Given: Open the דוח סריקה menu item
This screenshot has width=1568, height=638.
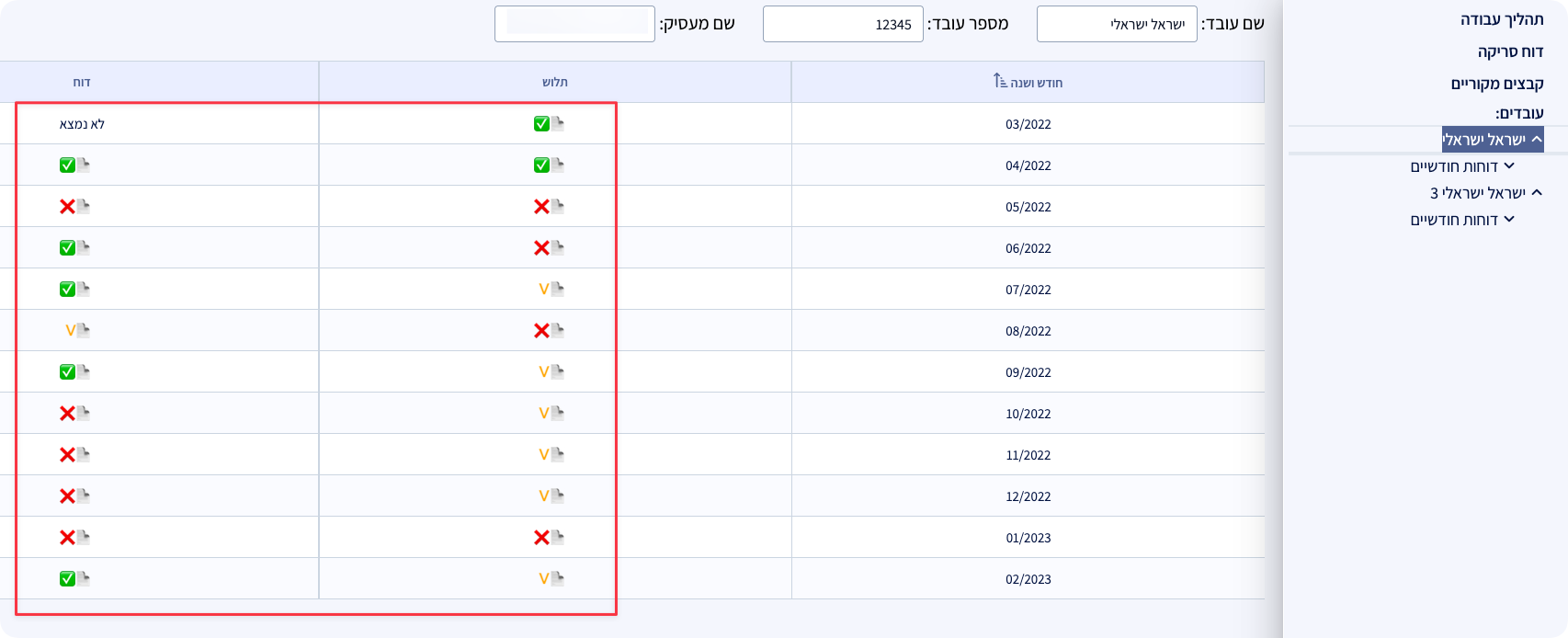Looking at the screenshot, I should click(x=1510, y=51).
